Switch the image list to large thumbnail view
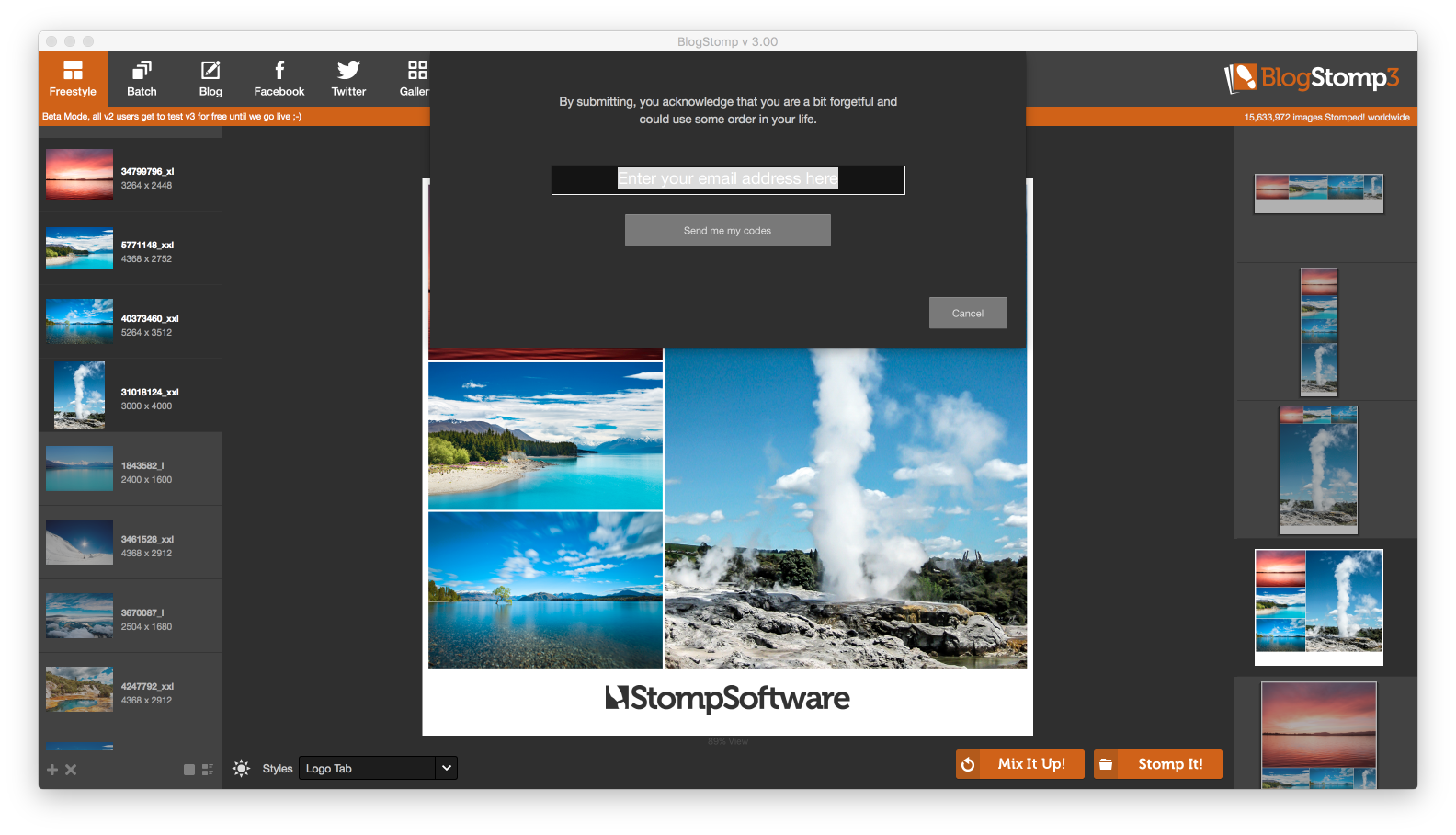The height and width of the screenshot is (835, 1456). [x=189, y=770]
